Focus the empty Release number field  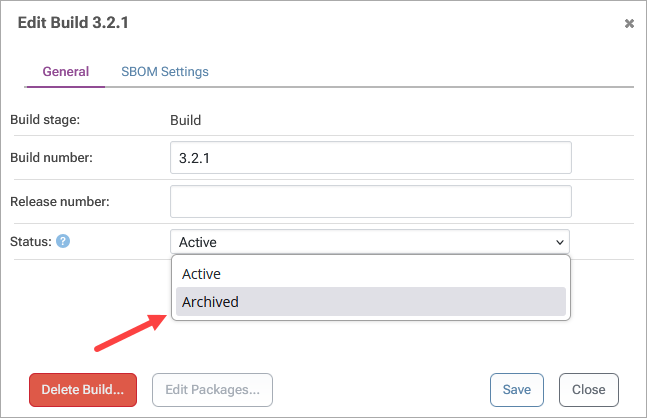[x=370, y=201]
